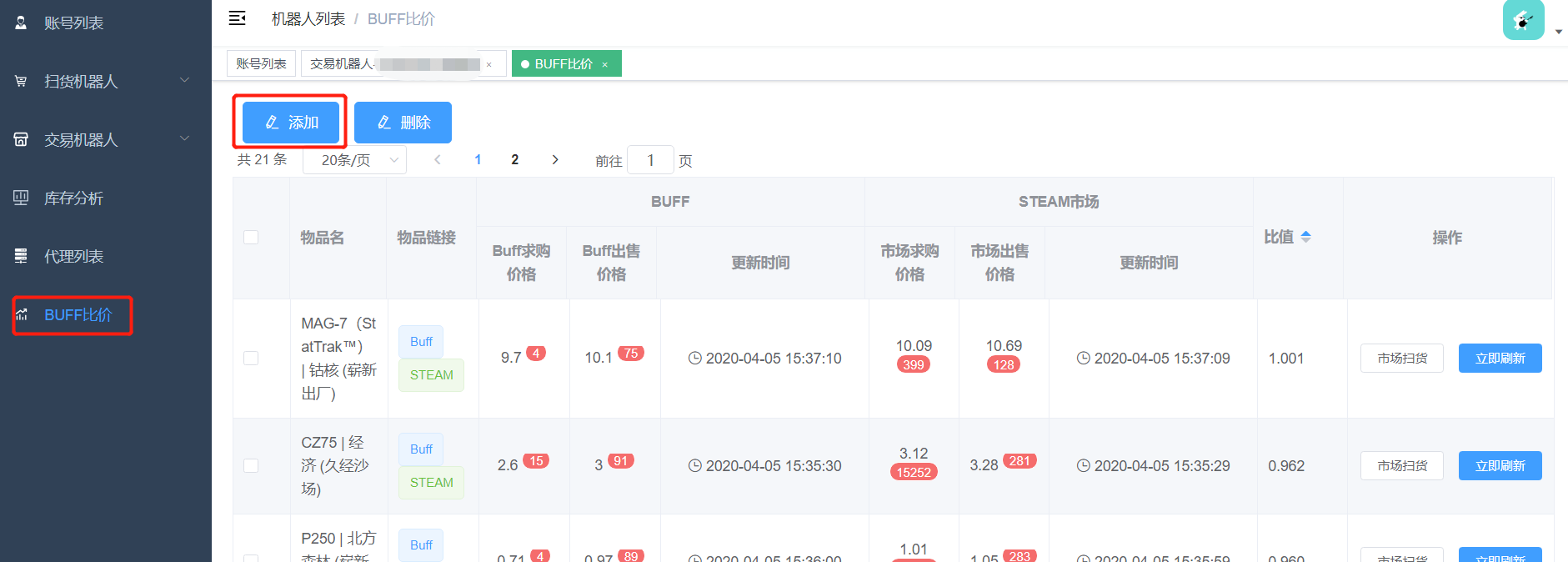Click 立即刷新 for the MAG-7 row
Viewport: 1568px width, 562px height.
pos(1500,358)
